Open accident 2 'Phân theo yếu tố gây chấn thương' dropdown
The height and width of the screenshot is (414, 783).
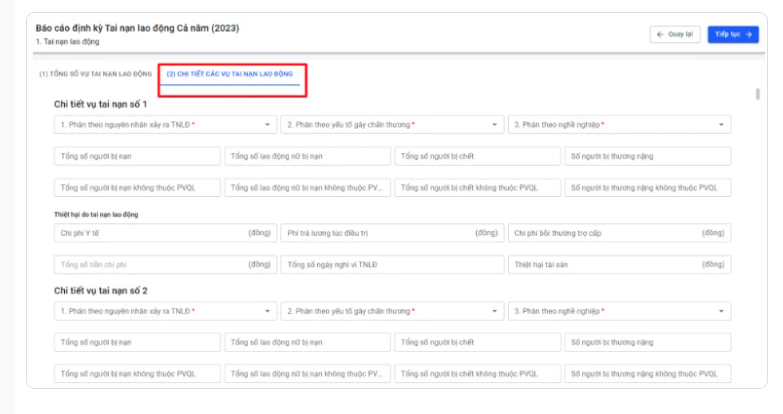point(392,311)
